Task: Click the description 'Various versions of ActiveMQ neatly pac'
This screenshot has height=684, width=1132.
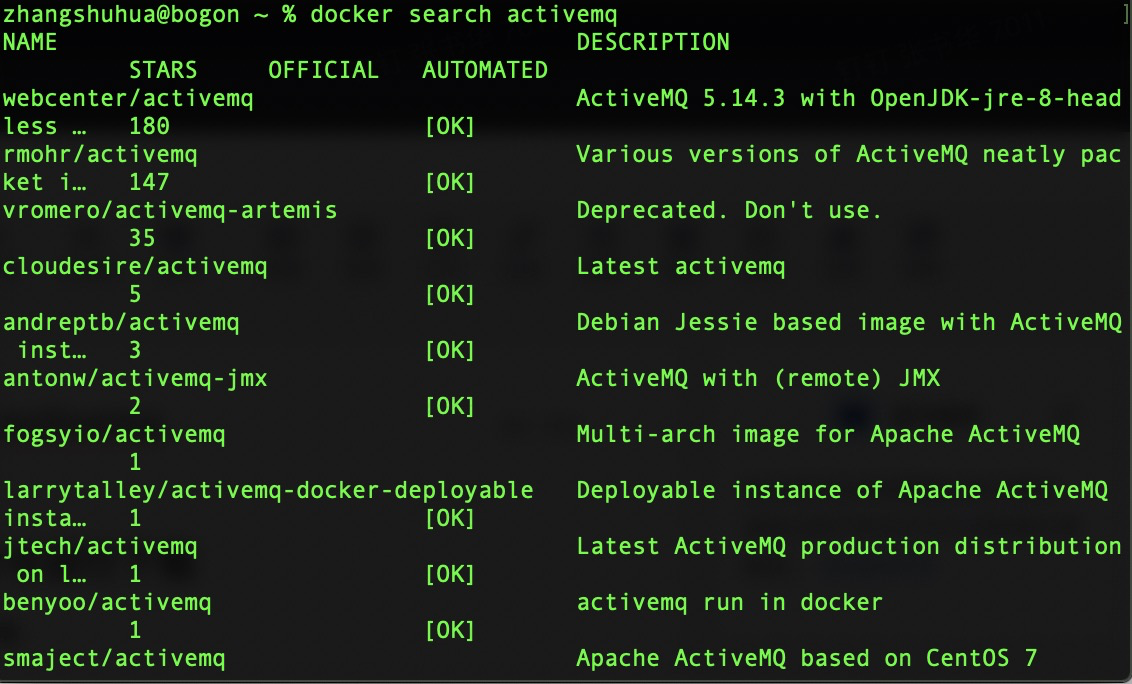Action: (848, 155)
